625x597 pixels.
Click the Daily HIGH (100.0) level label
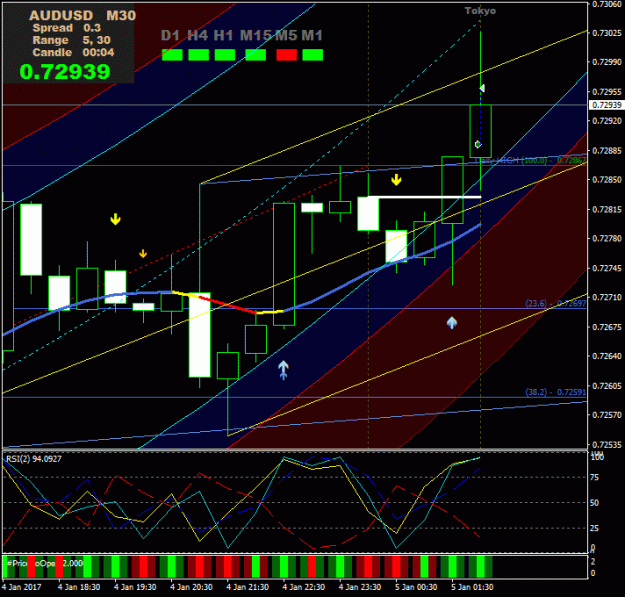pos(530,161)
